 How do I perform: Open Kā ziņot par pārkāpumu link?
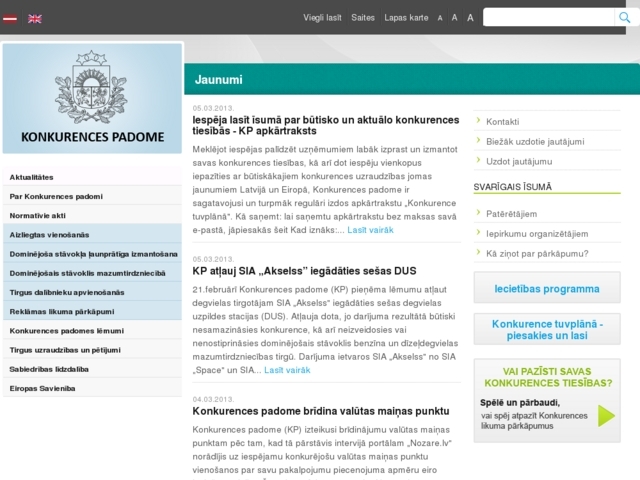(x=537, y=253)
